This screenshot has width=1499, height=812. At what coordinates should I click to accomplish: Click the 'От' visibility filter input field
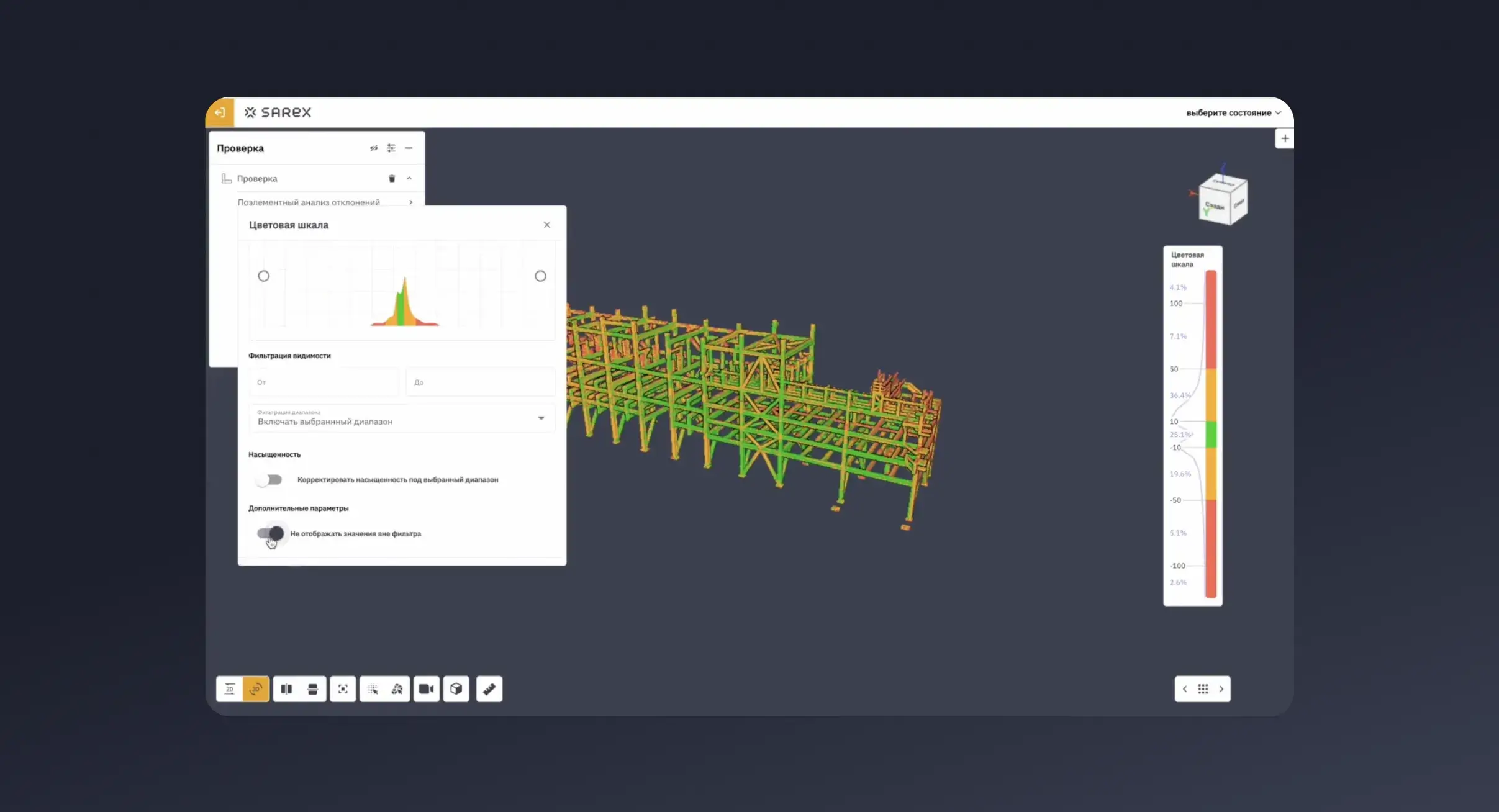(323, 382)
